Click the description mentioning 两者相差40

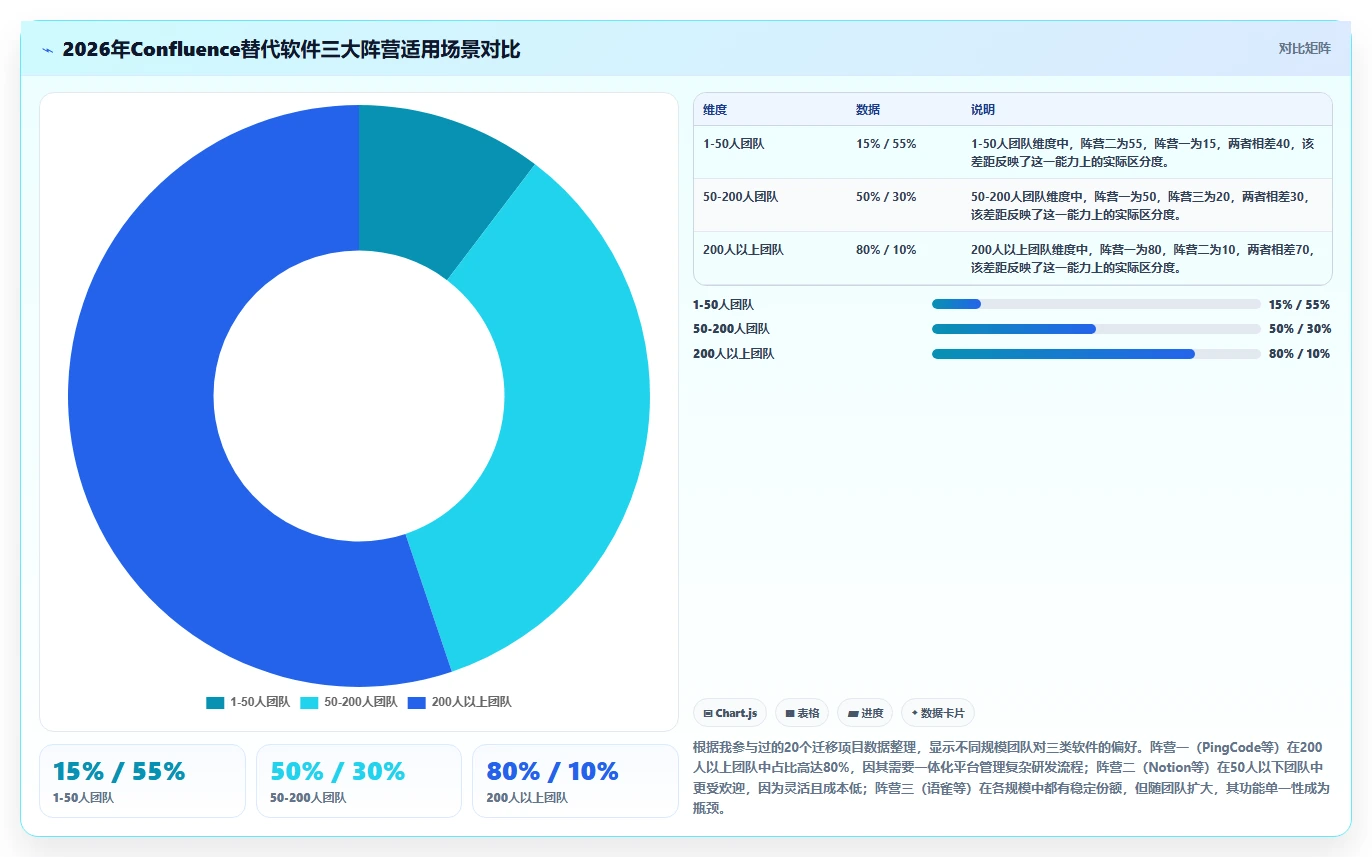[x=1142, y=152]
